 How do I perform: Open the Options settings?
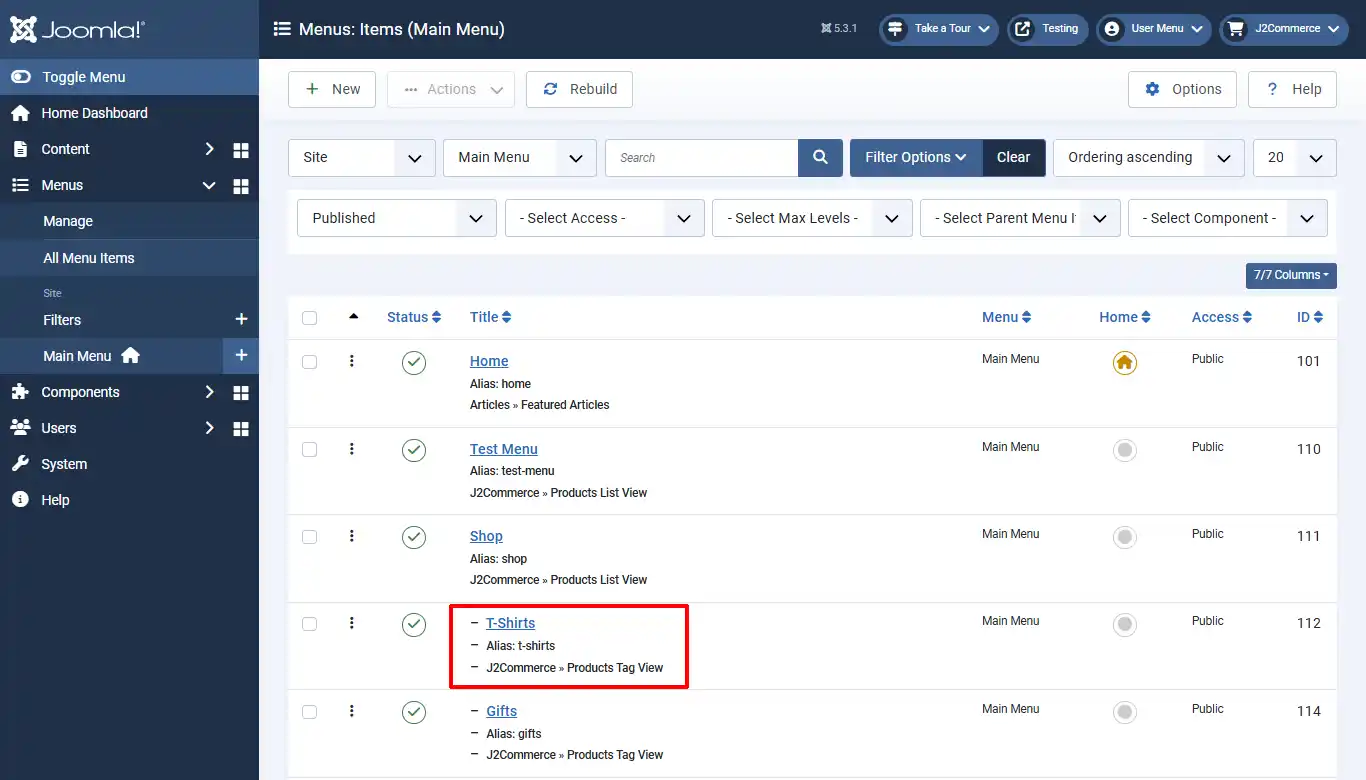pyautogui.click(x=1182, y=89)
